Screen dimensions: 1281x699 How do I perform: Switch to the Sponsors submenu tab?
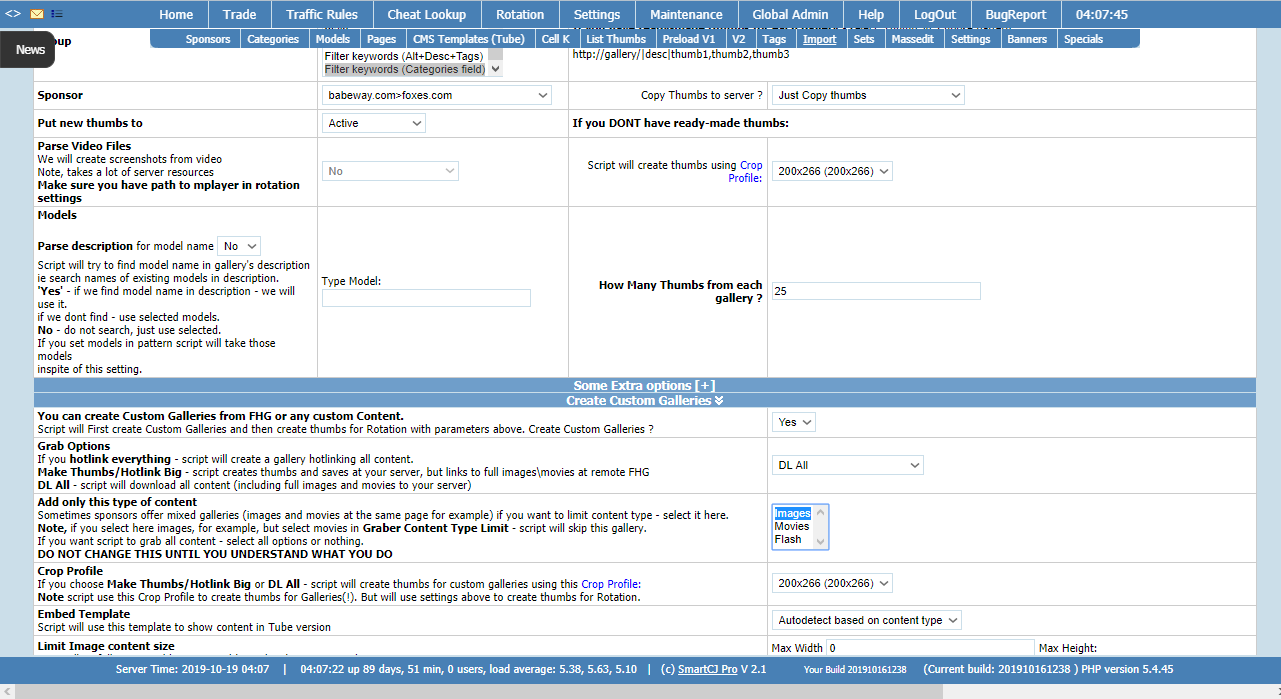coord(208,39)
